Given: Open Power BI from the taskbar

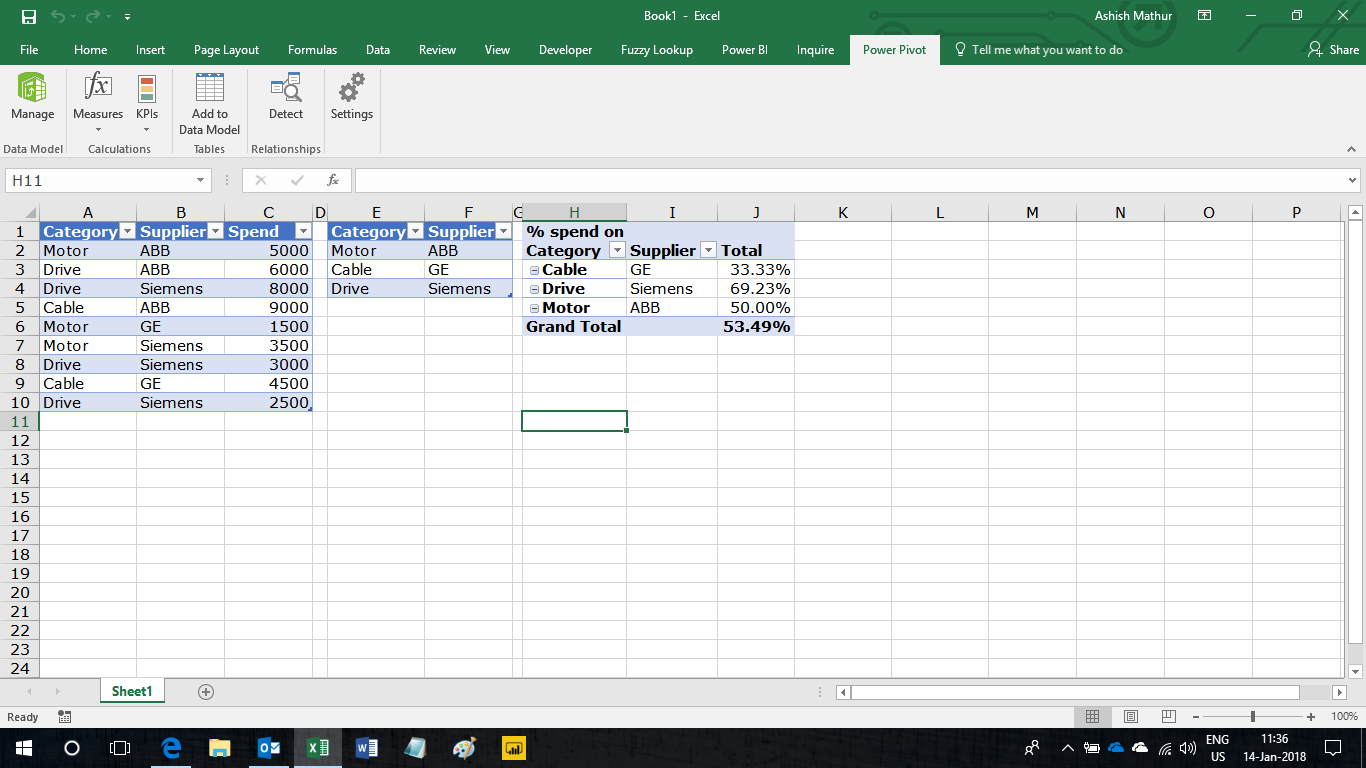Looking at the screenshot, I should (x=514, y=747).
